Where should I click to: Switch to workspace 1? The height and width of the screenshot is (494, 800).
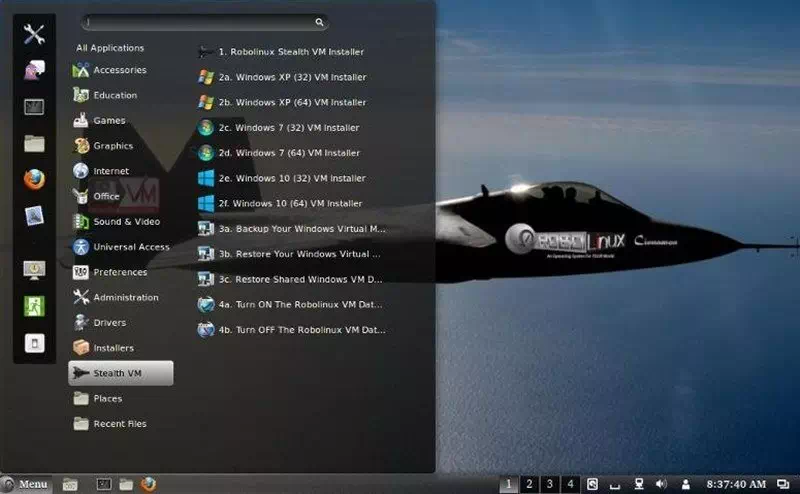[508, 484]
